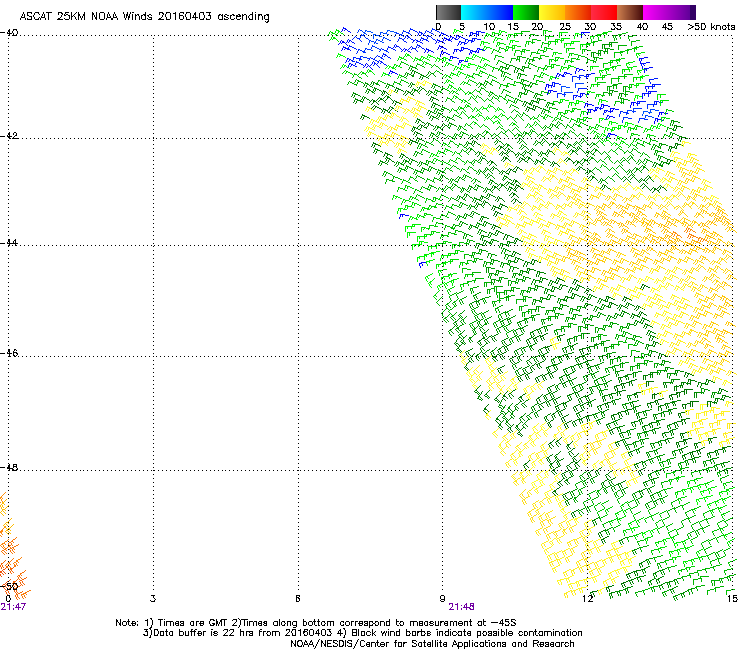The width and height of the screenshot is (740, 650).
Task: Click the '30' label under the color legend
Action: tap(590, 27)
